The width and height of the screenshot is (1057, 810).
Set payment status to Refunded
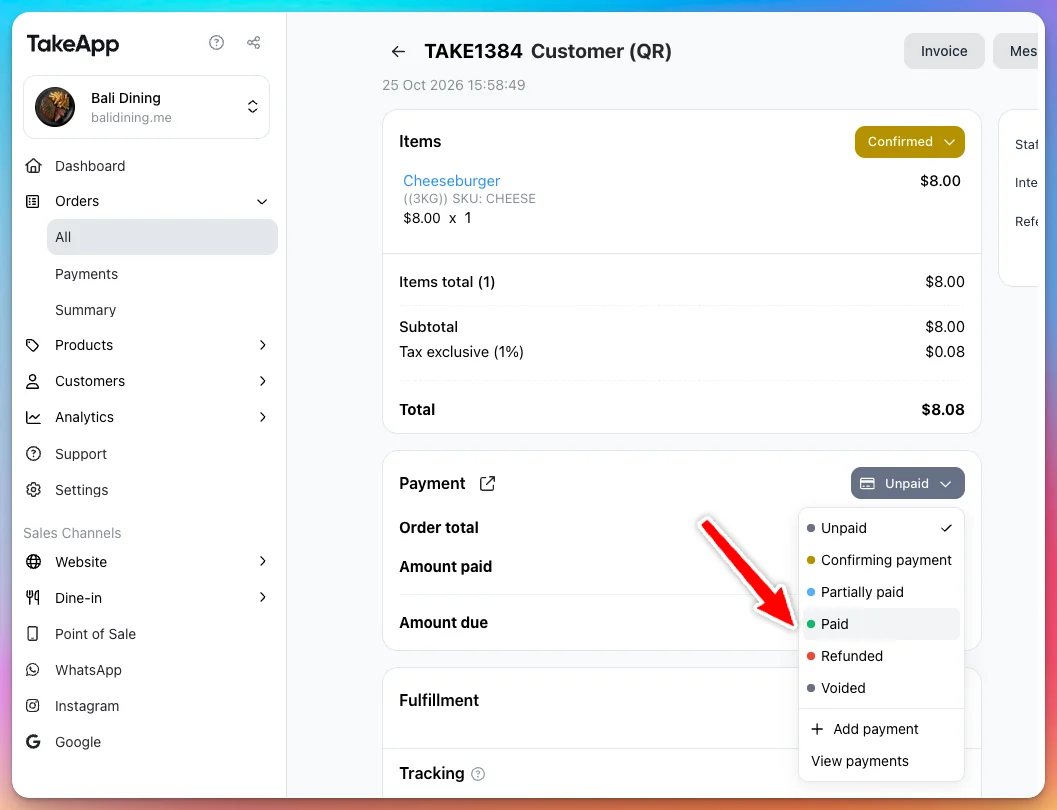[x=880, y=656]
